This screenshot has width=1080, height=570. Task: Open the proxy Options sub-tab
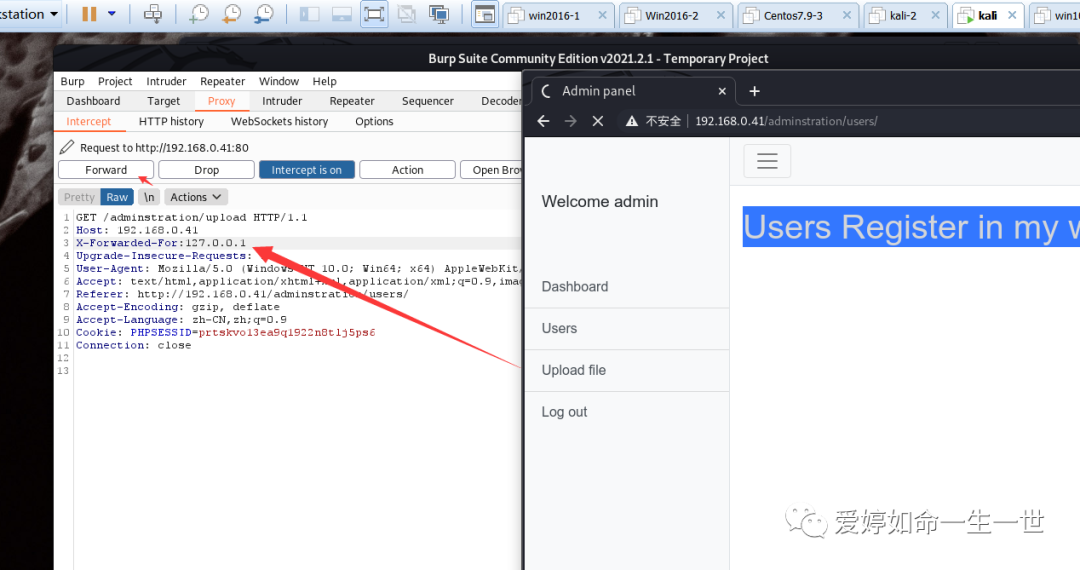[x=374, y=122]
